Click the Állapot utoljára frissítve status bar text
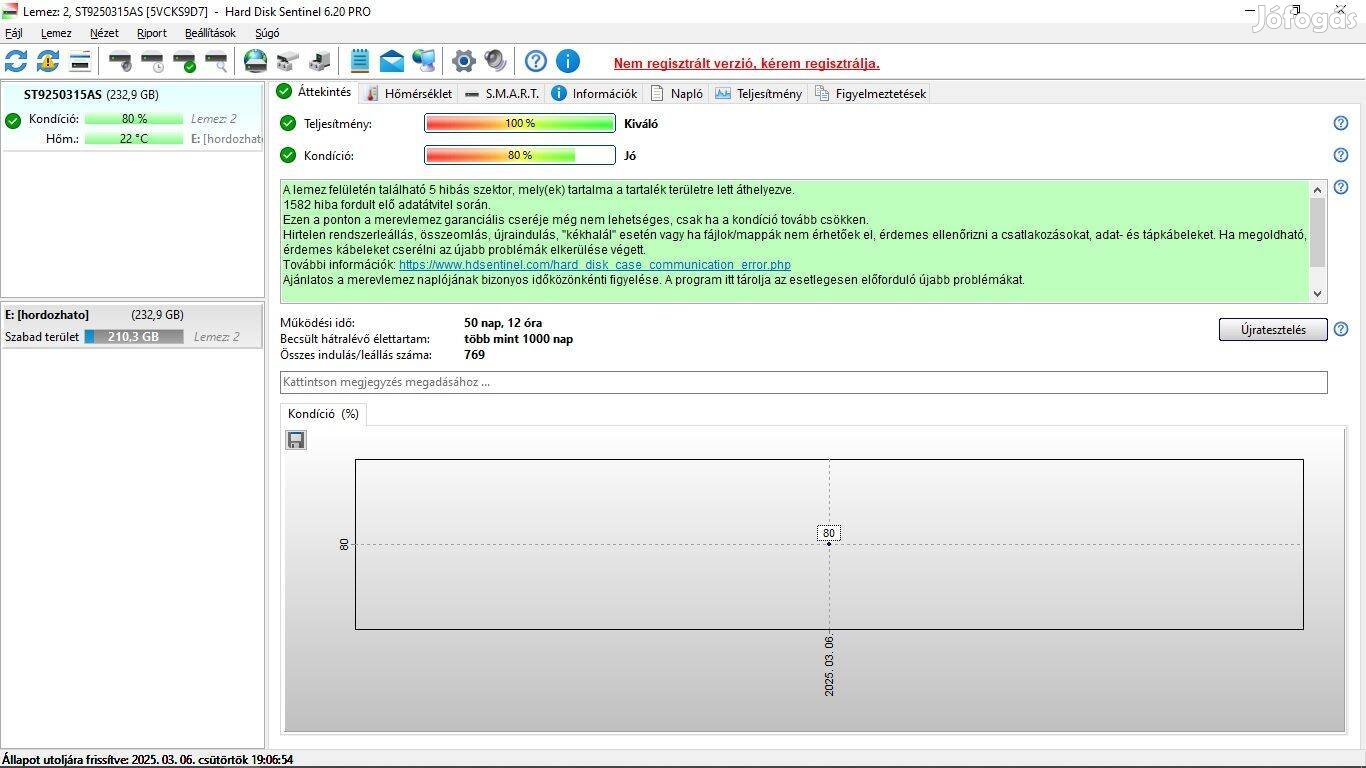 click(x=148, y=760)
